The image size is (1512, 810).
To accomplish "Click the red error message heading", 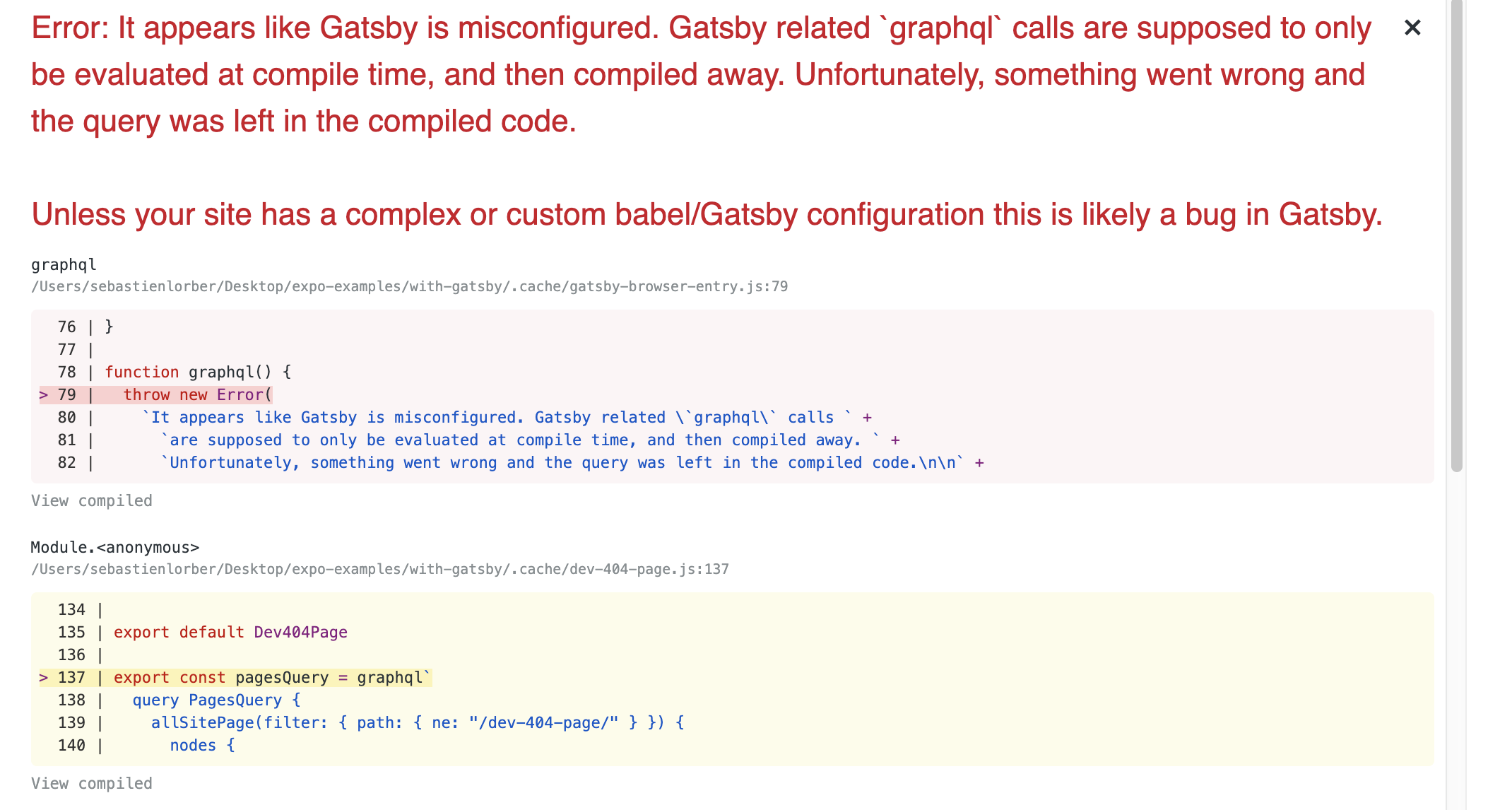I will point(702,74).
